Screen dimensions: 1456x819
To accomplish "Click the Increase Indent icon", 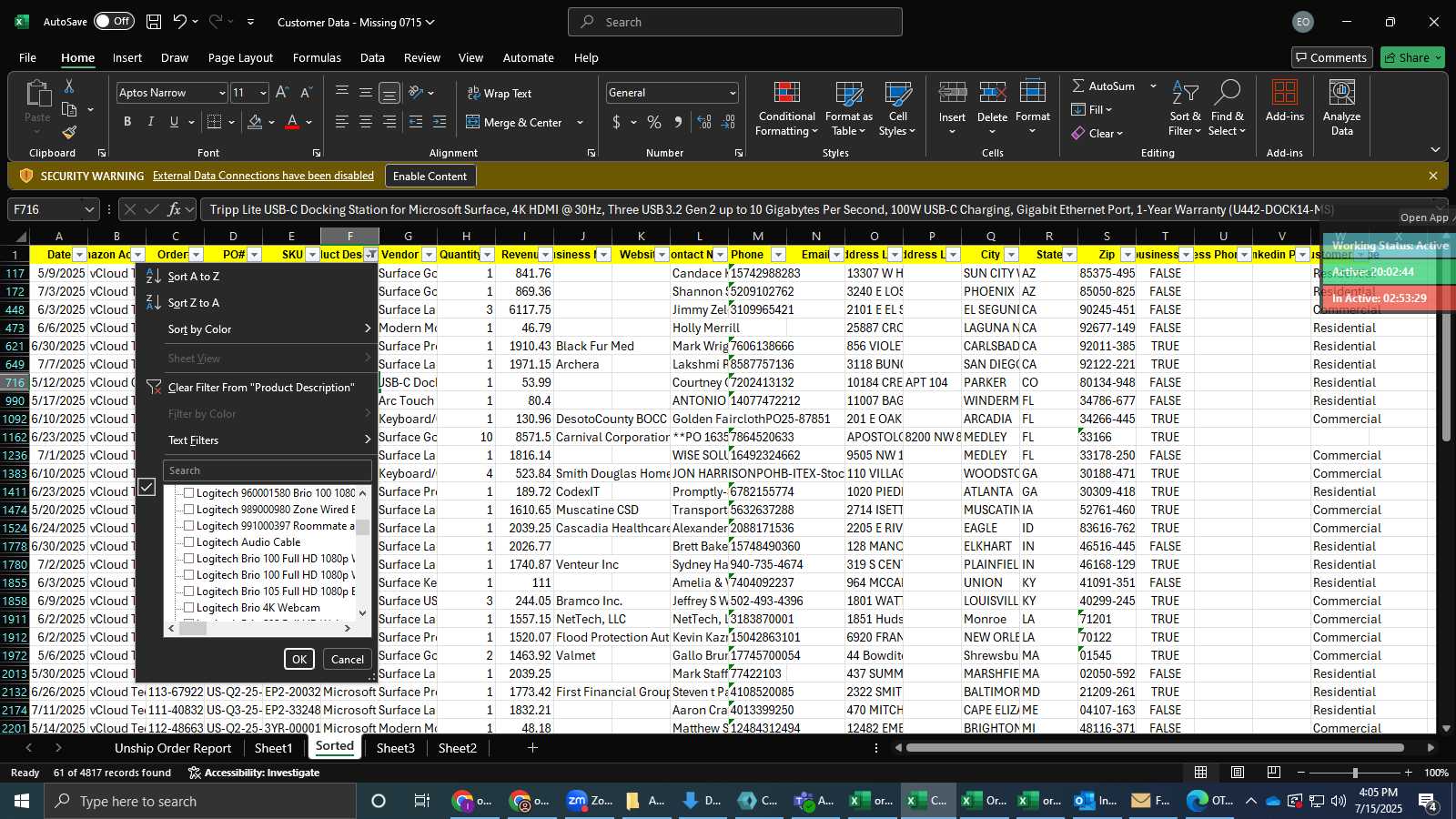I will click(440, 122).
